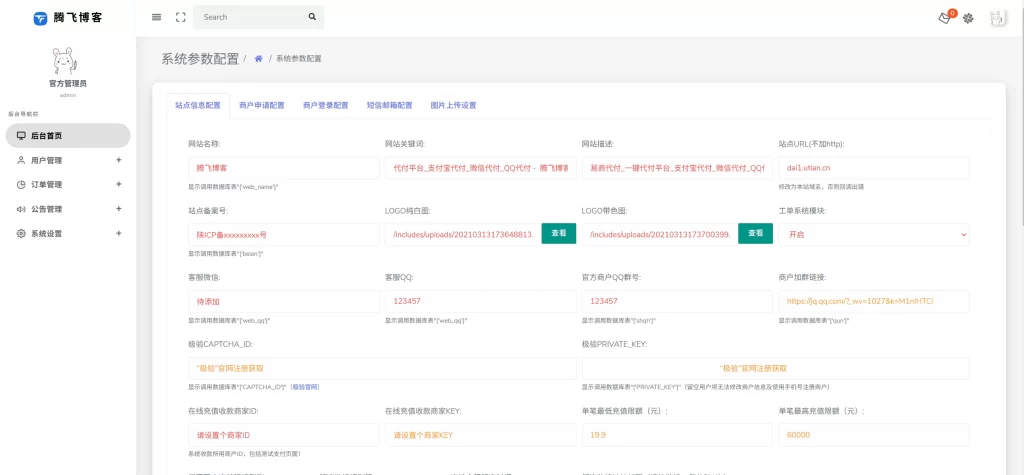Click 查看 button for LOGO纯白图
This screenshot has width=1024, height=475.
[x=559, y=233]
